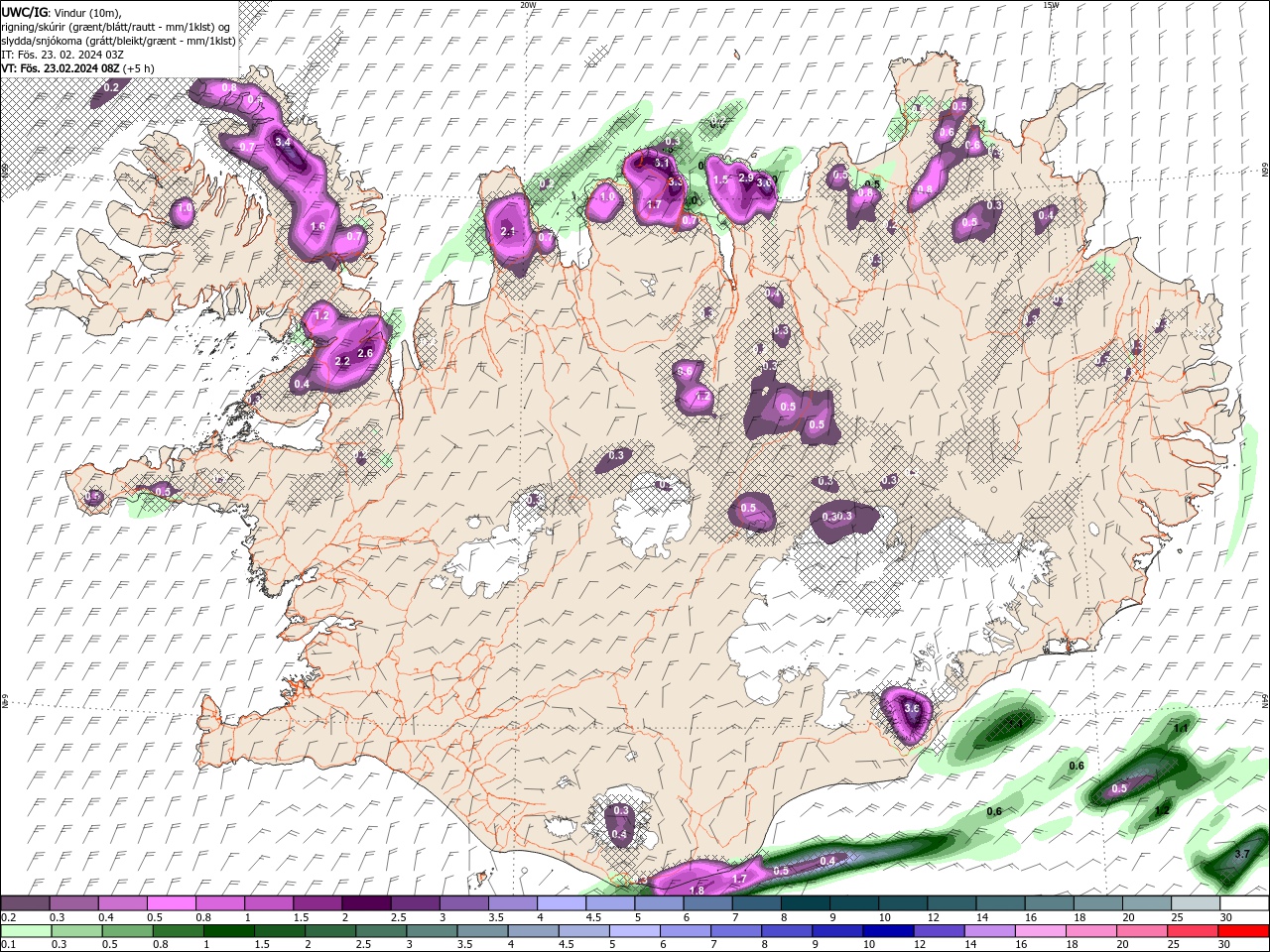The image size is (1270, 952).
Task: Click the 3.4 precipitation value in Westfjords
Action: point(283,142)
